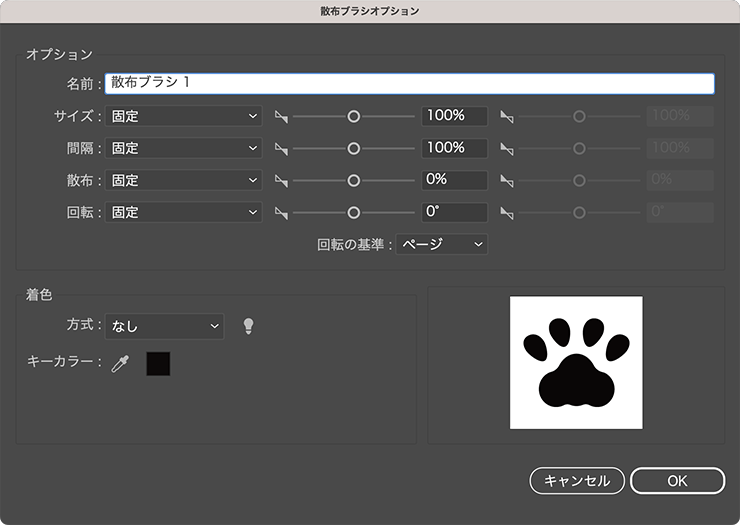Click the black key color swatch
The image size is (740, 525).
coord(158,363)
